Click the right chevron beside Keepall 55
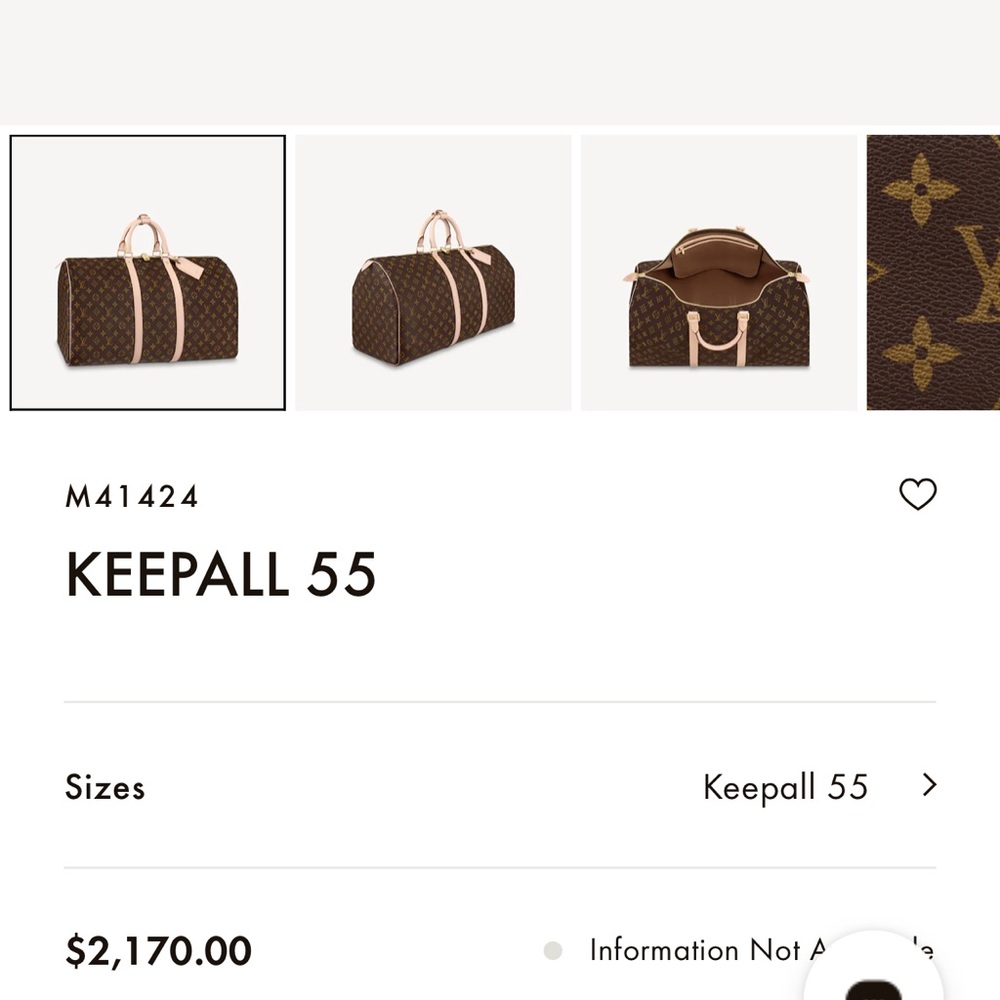Screen dimensions: 1000x1000 (x=930, y=786)
